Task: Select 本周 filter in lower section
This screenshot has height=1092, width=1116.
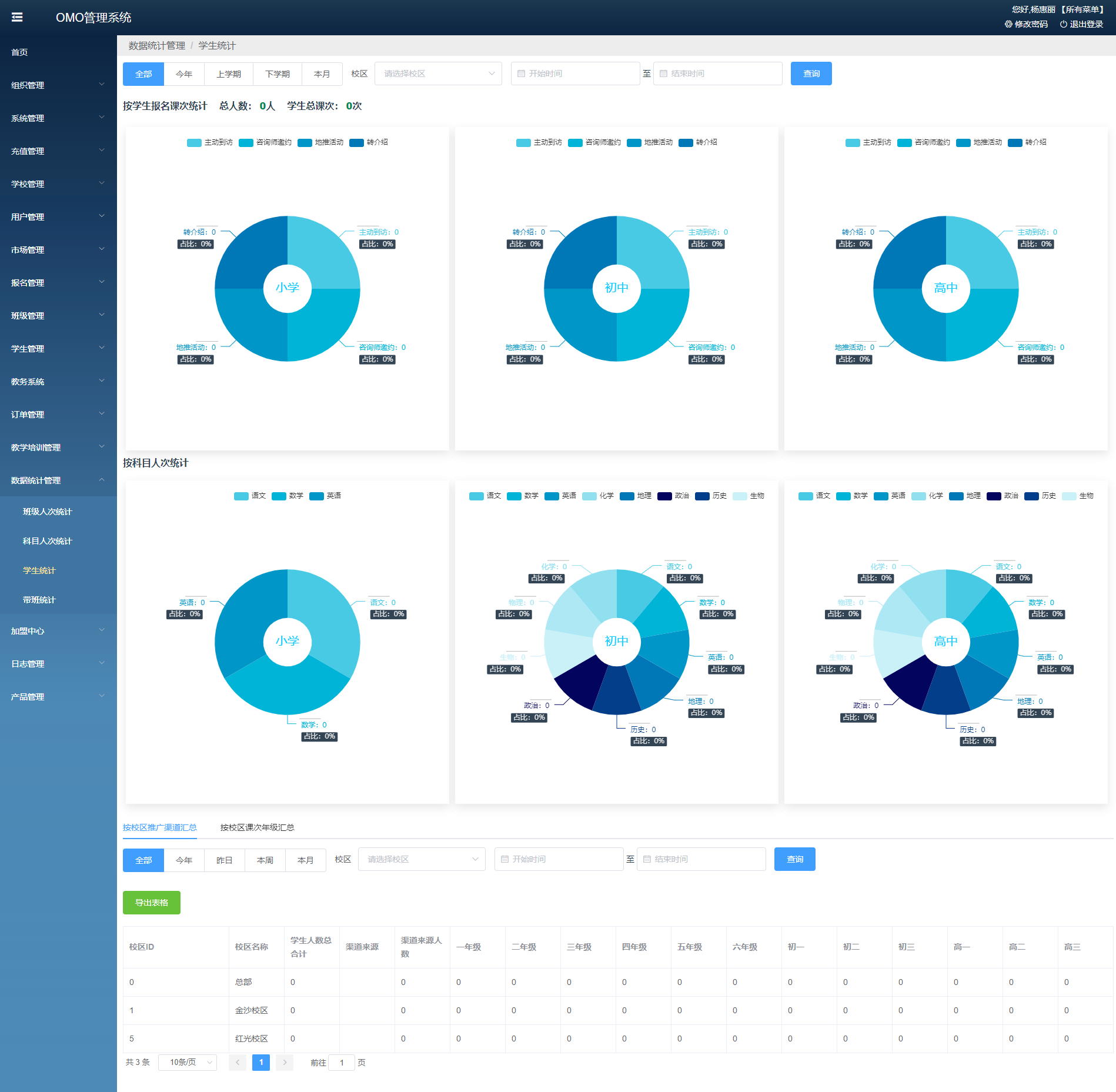Action: click(x=265, y=860)
